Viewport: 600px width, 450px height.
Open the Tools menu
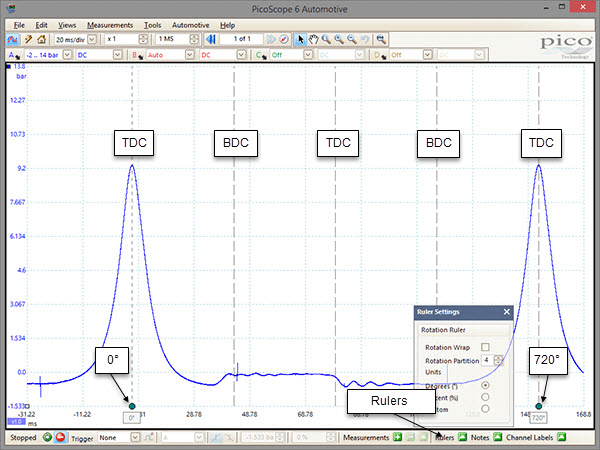click(x=152, y=25)
